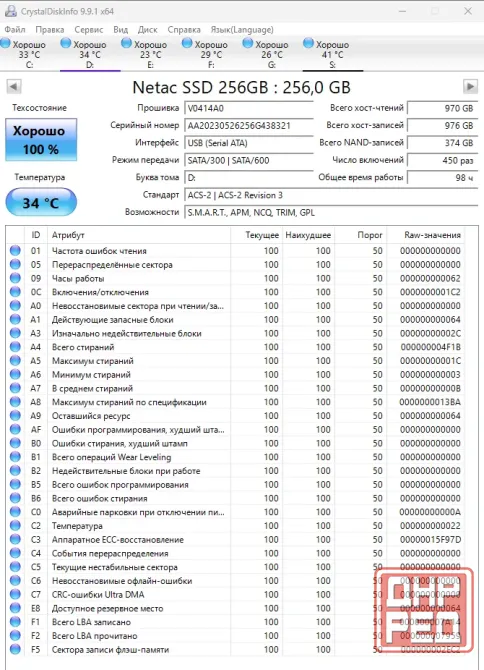Go to next disk with right arrow
Screen dimensions: 484x670
point(470,87)
